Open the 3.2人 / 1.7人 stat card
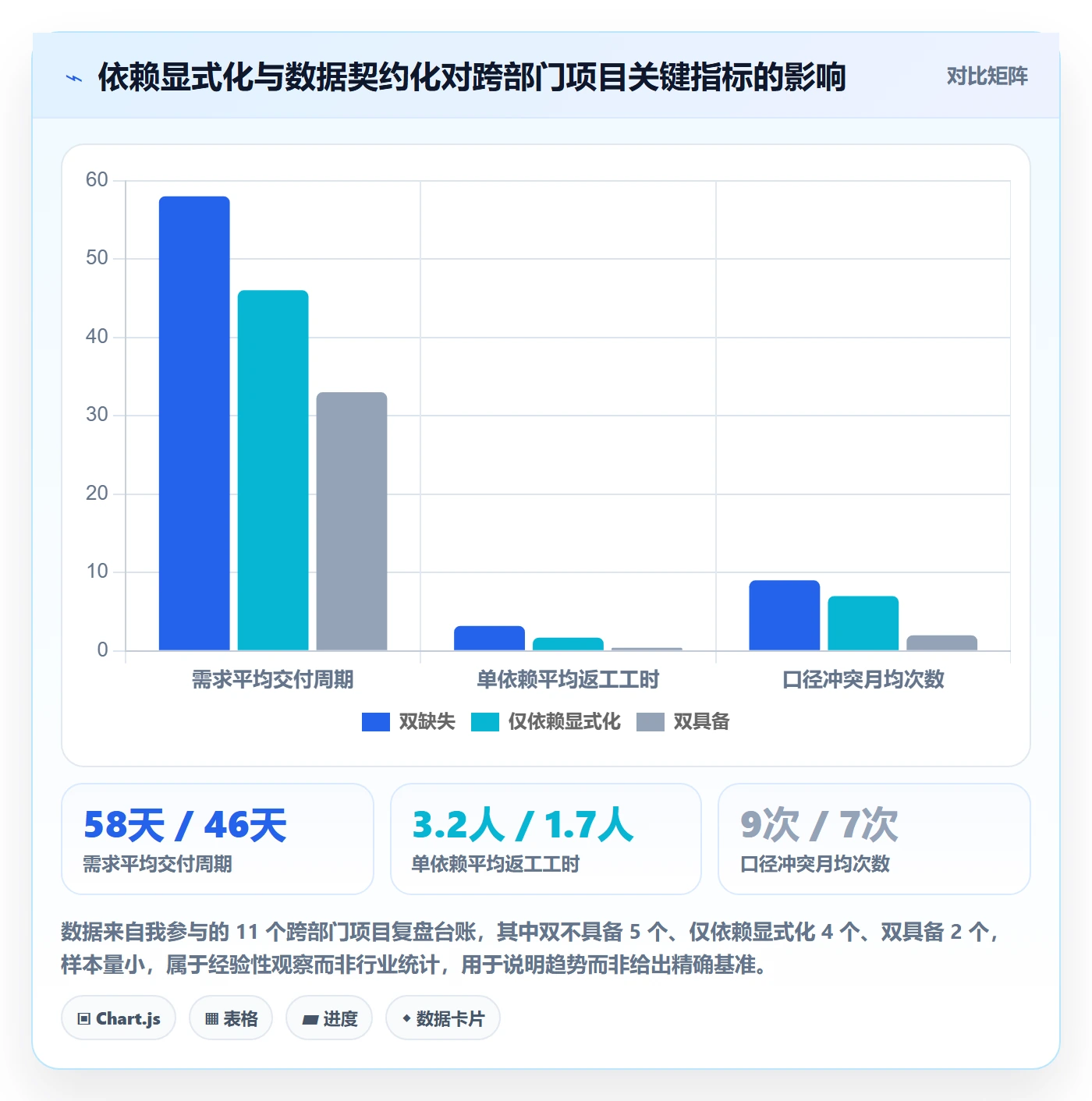This screenshot has height=1101, width=1092. (546, 839)
